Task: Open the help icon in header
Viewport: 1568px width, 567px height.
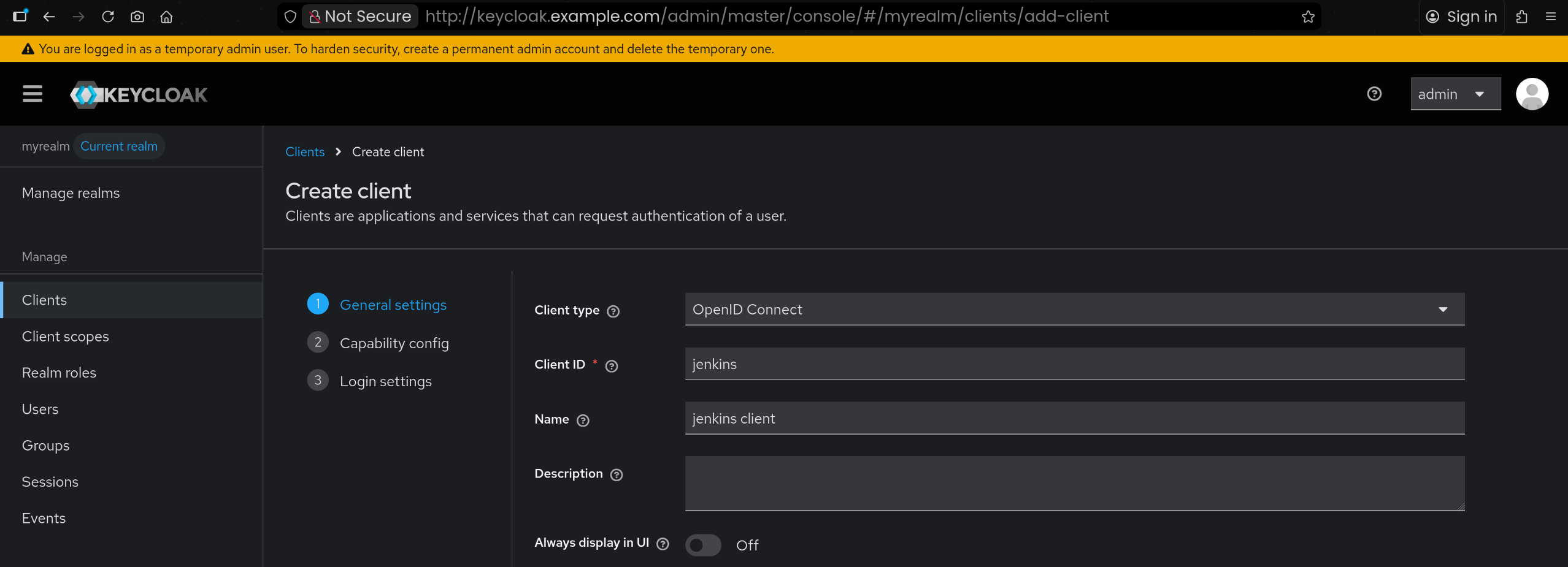Action: 1374,94
